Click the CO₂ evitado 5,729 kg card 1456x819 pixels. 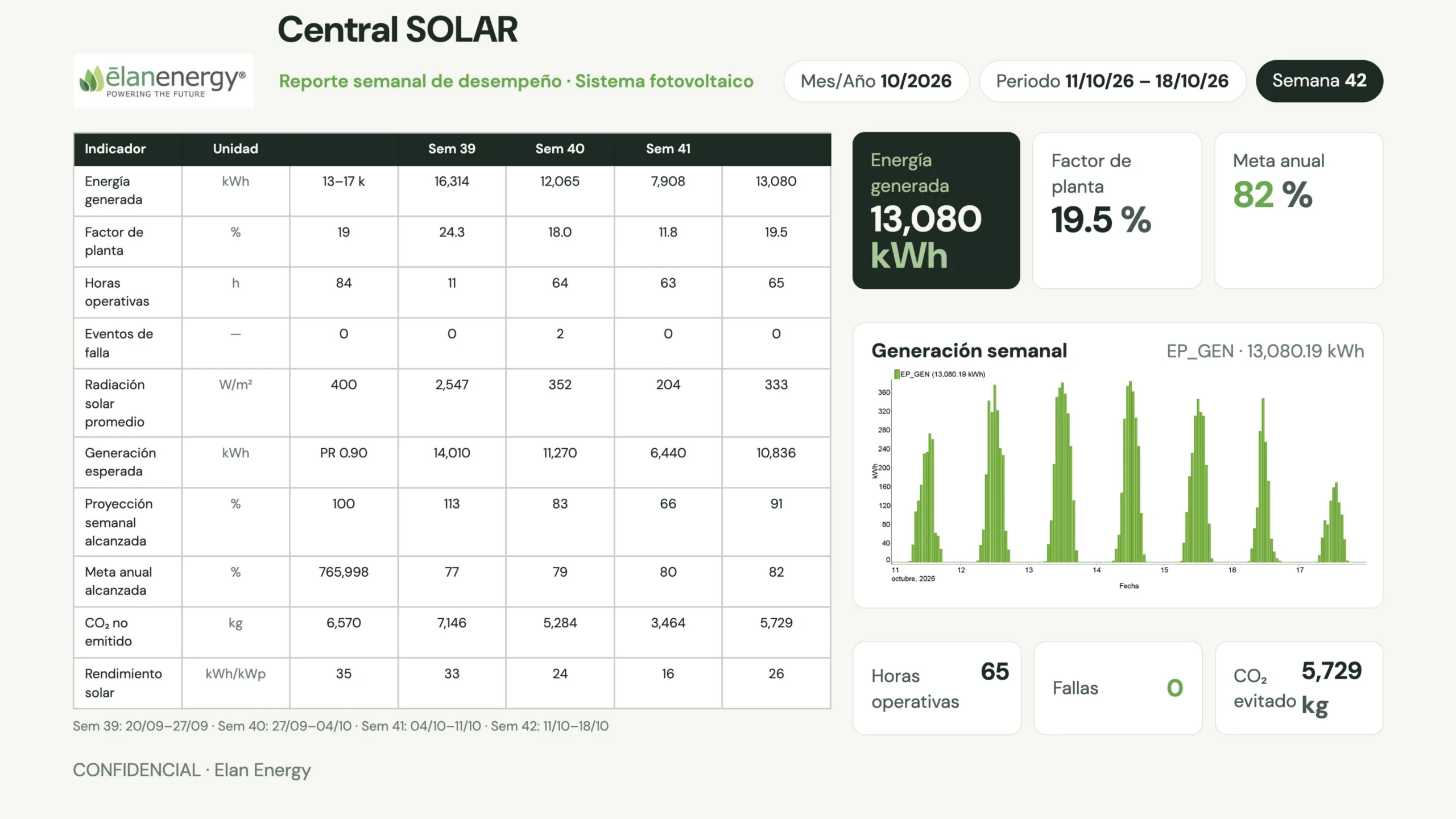1299,688
